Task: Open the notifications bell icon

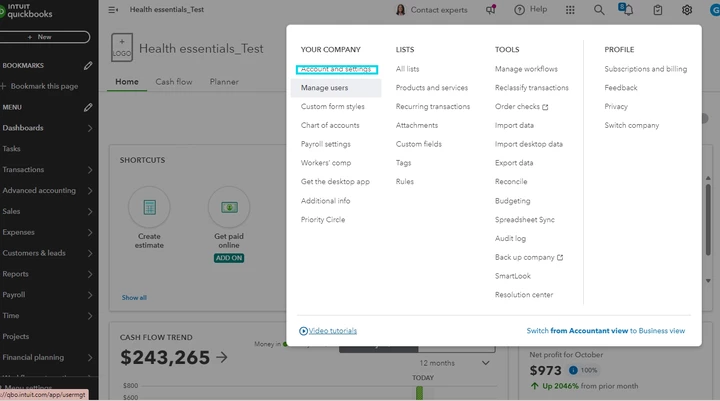Action: 626,9
